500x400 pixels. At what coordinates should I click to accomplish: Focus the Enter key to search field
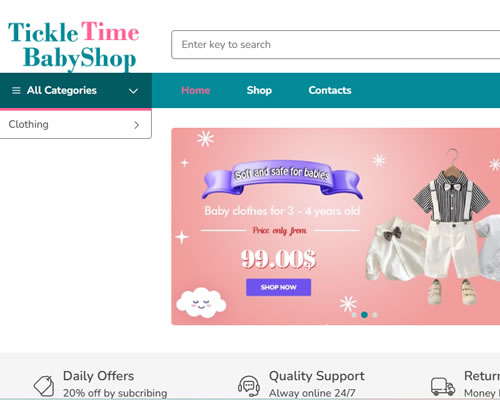(x=336, y=45)
